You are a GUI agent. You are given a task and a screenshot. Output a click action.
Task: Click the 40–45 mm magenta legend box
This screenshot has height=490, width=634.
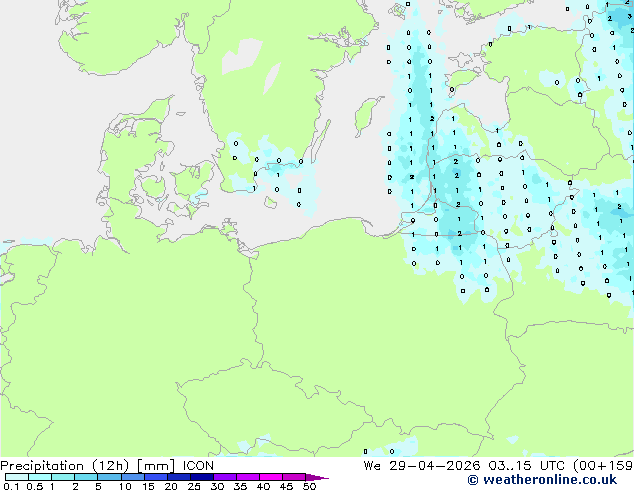coord(271,477)
